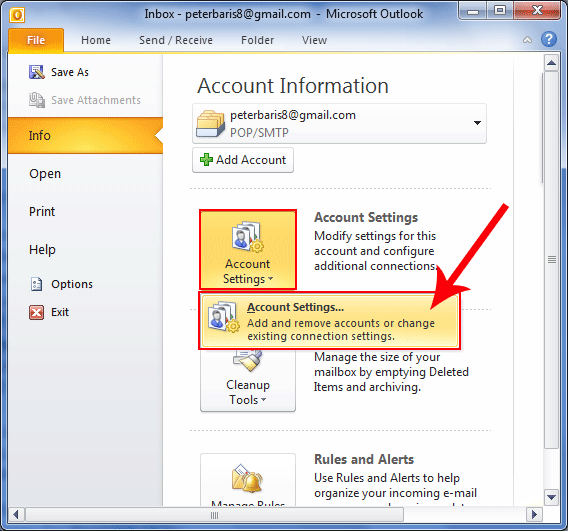568x531 pixels.
Task: Open the View tab
Action: pyautogui.click(x=314, y=40)
